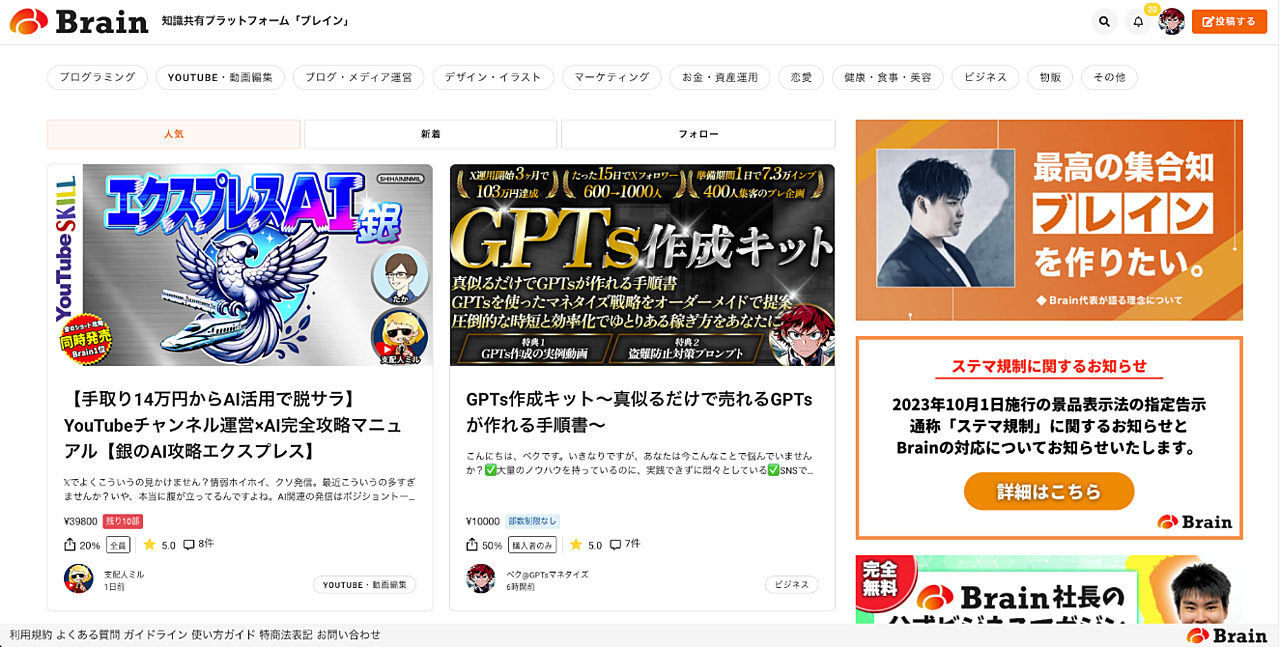Click the 全員 badge on first card
1280x647 pixels.
click(x=118, y=545)
